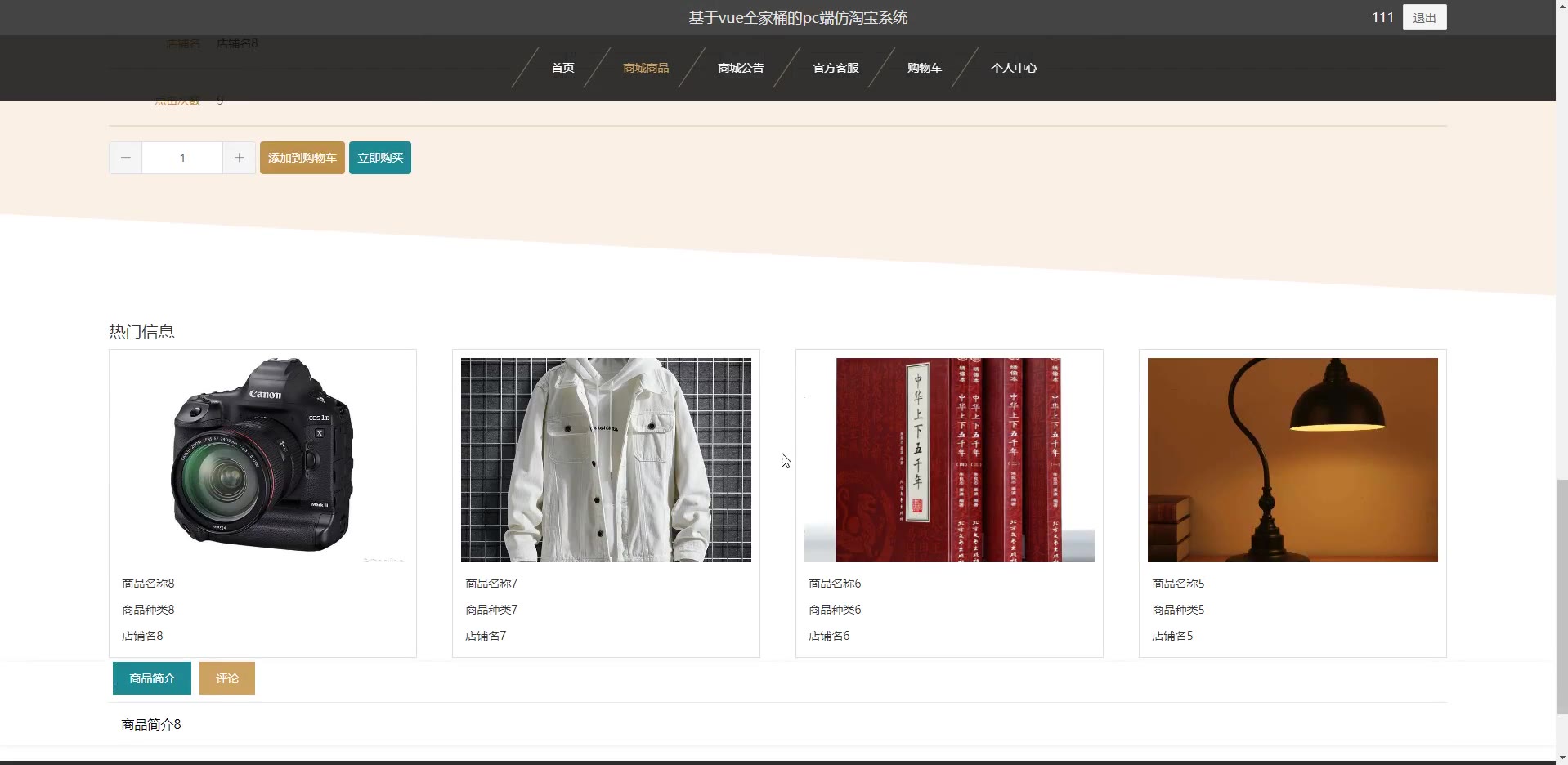Screen dimensions: 1568x765
Task: Switch to the 评论 tab
Action: pyautogui.click(x=227, y=678)
